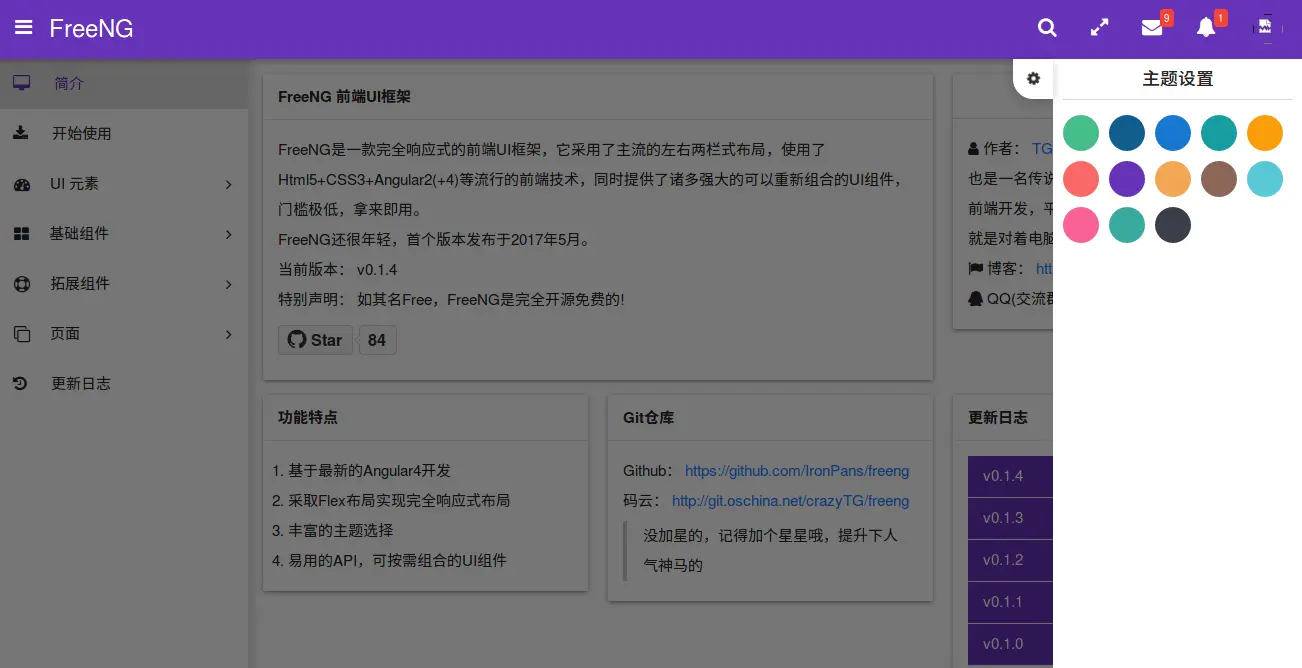The image size is (1302, 668).
Task: Click the grid icon beside 基础组件
Action: tap(21, 234)
